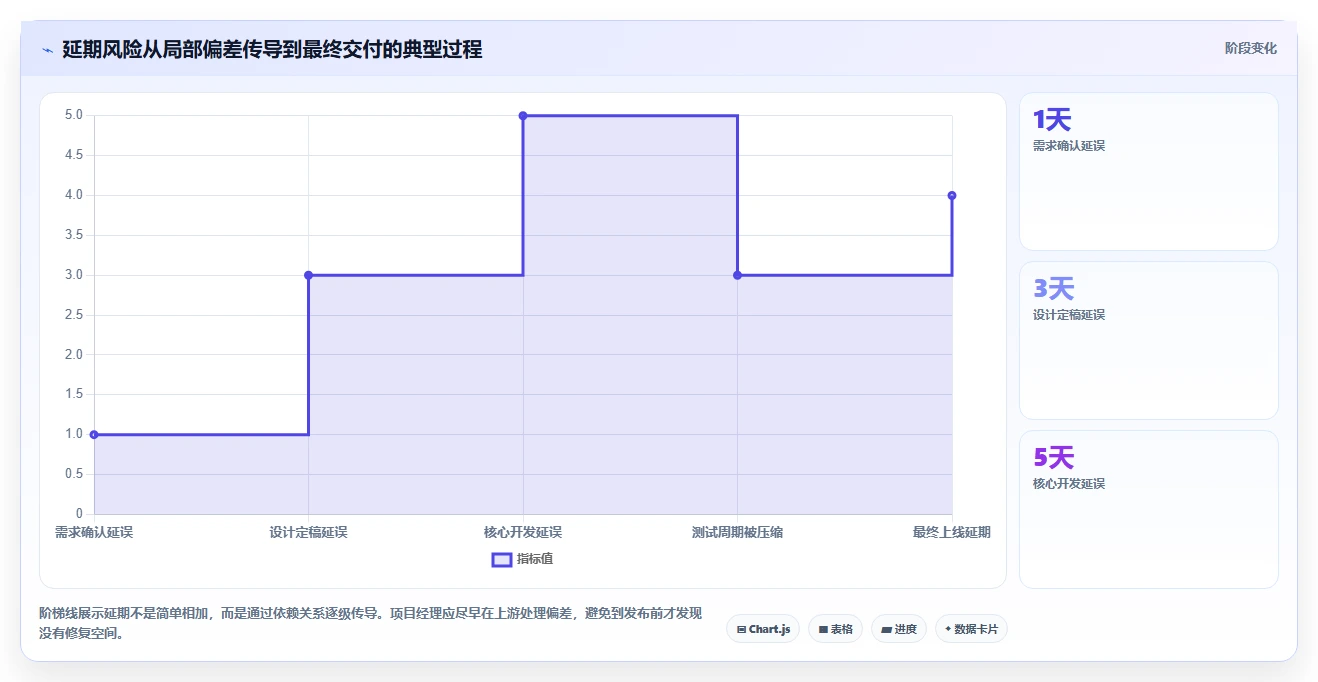Select the data point at 测试周期被压缩

click(x=737, y=275)
